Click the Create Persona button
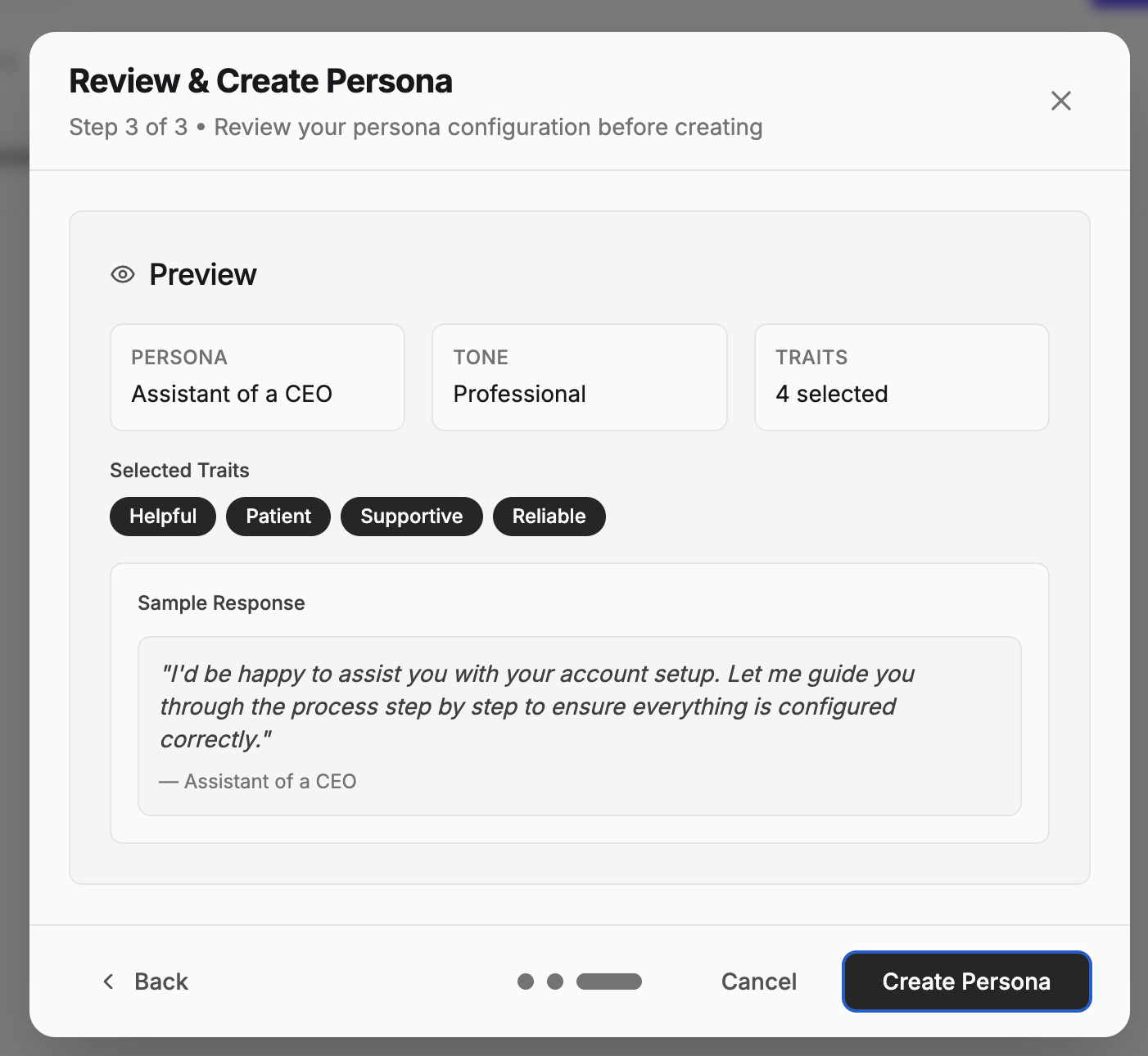 coord(966,981)
